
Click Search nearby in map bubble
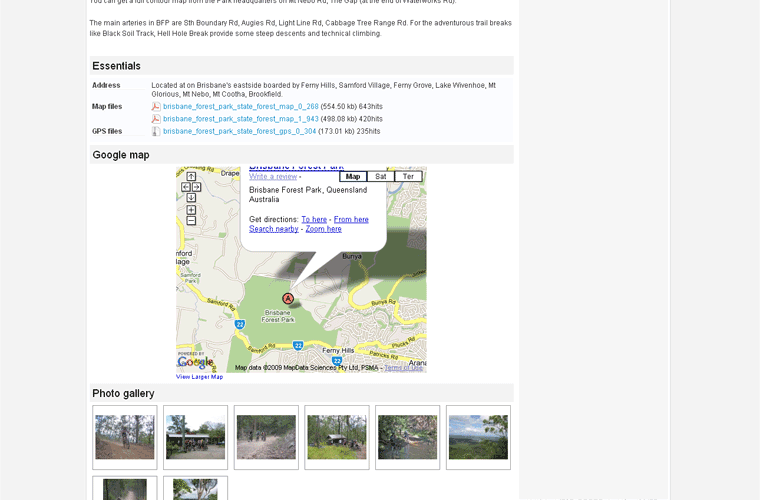(x=273, y=229)
